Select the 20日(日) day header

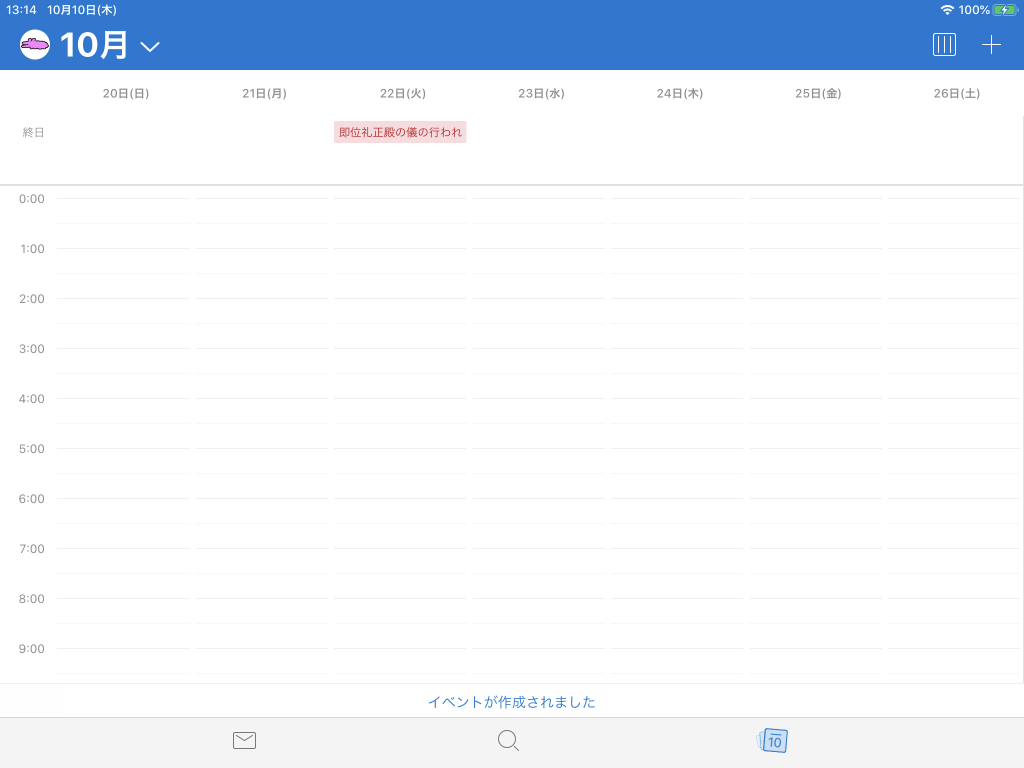coord(126,93)
